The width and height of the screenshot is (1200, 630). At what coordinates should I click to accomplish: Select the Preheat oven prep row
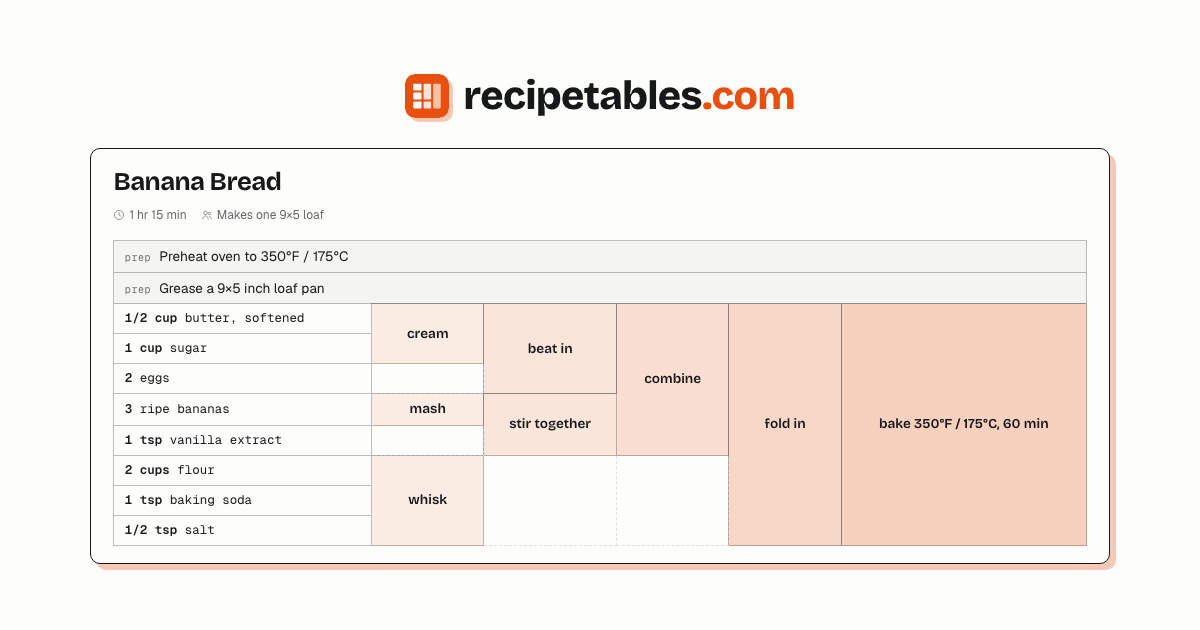600,257
